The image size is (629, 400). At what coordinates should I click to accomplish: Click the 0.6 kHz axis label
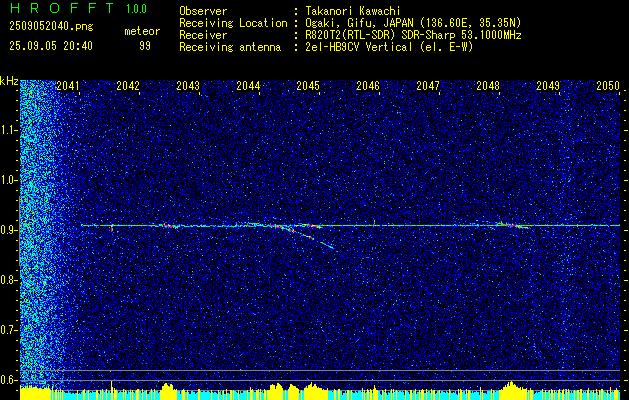[8, 380]
